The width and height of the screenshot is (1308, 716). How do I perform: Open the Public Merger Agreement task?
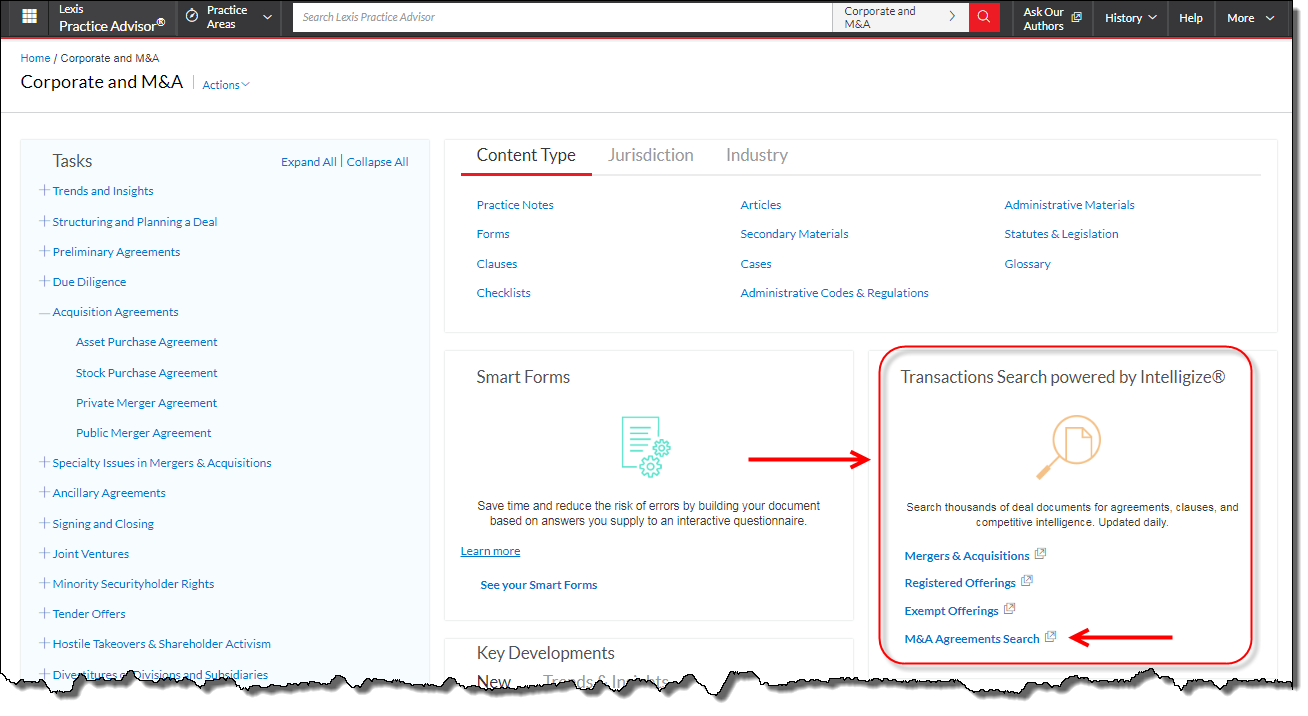click(144, 433)
